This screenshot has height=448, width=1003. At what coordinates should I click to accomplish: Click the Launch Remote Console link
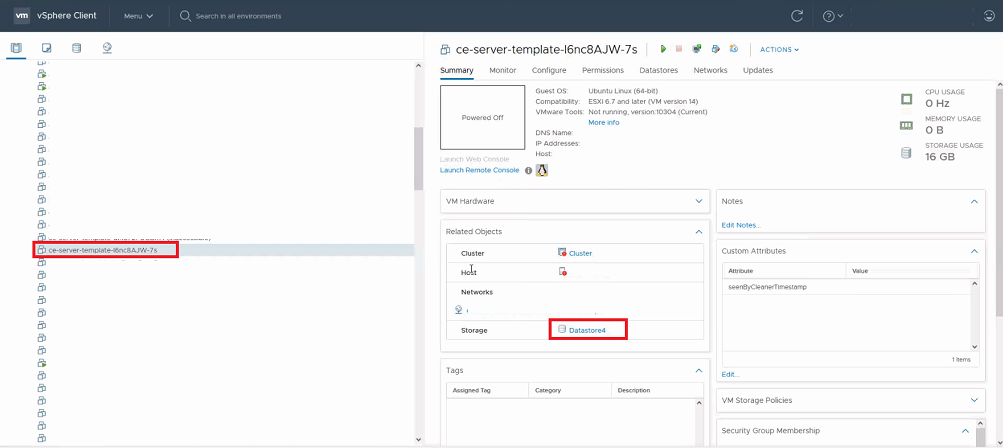click(480, 170)
